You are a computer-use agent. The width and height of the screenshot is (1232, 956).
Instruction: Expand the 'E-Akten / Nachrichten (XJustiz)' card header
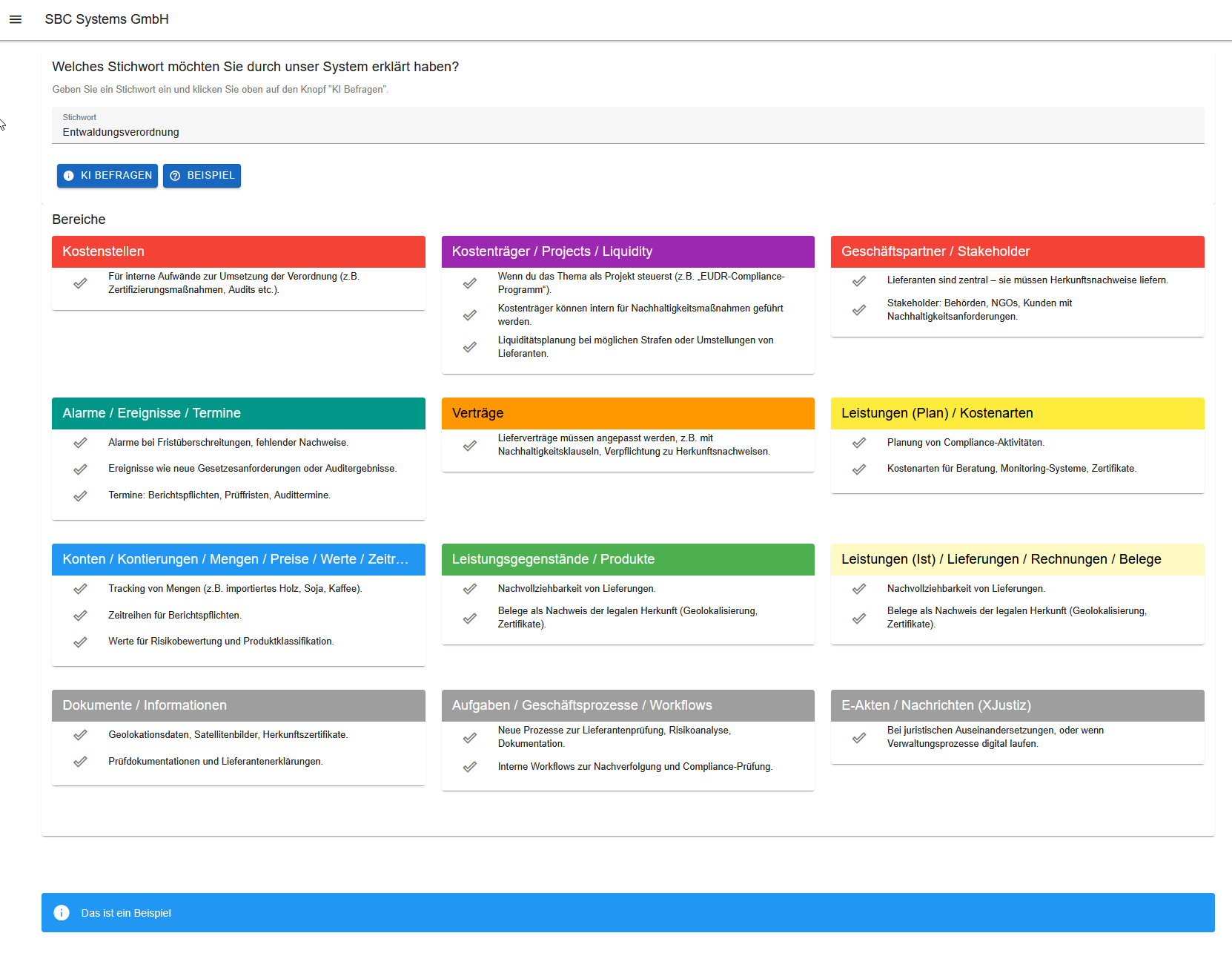(x=1018, y=705)
